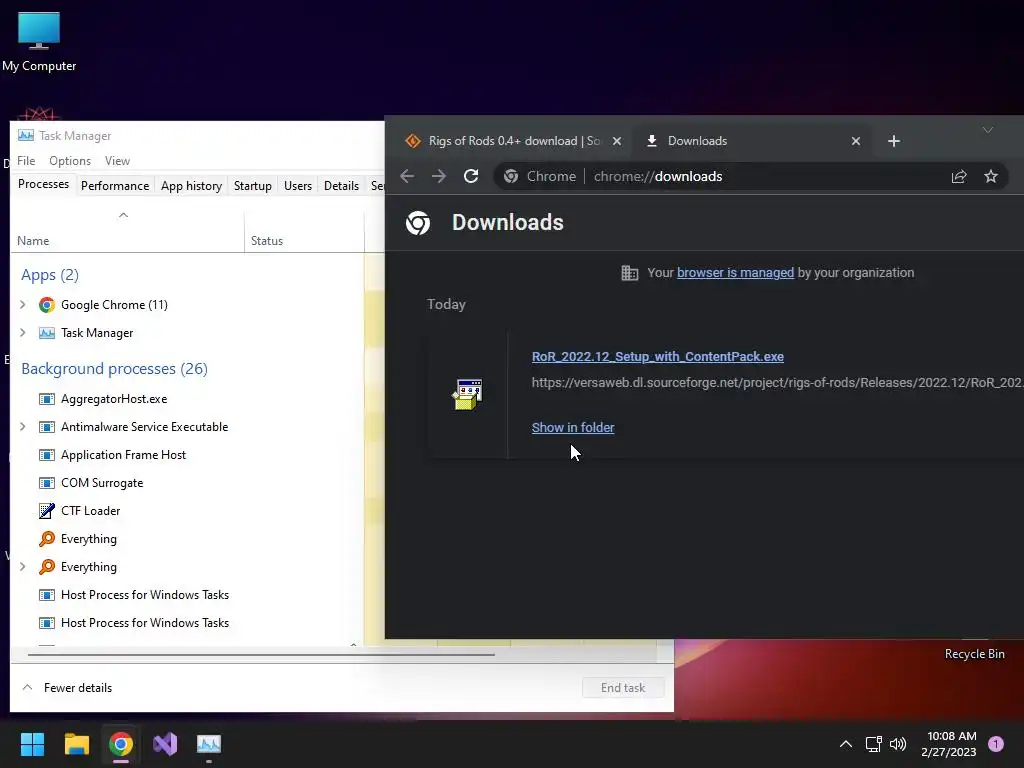Click CTF Loader pen icon
Image resolution: width=1024 pixels, height=768 pixels.
(x=46, y=511)
